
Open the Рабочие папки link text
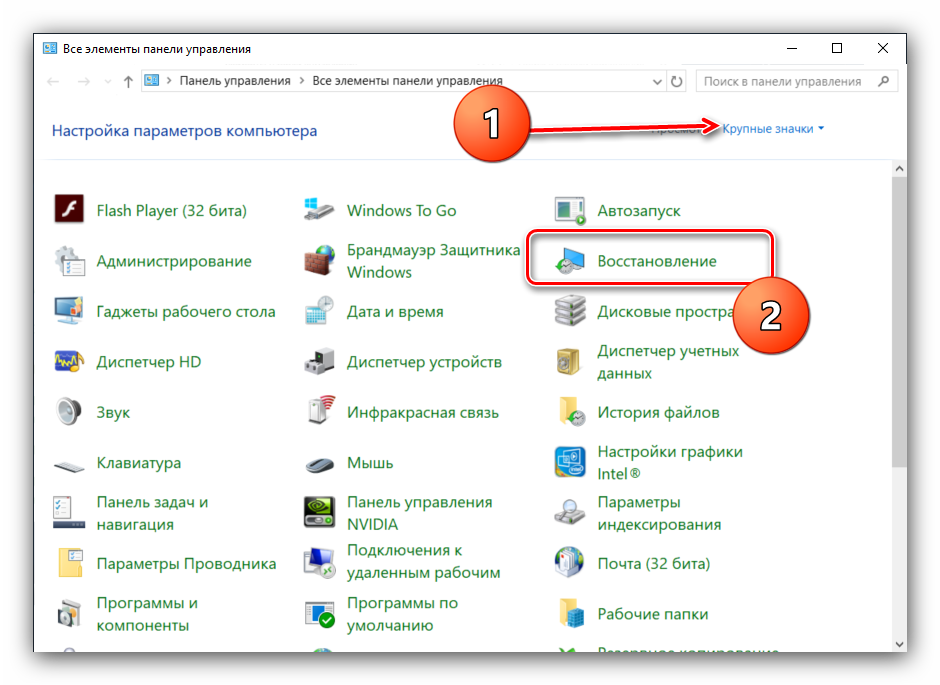[652, 614]
